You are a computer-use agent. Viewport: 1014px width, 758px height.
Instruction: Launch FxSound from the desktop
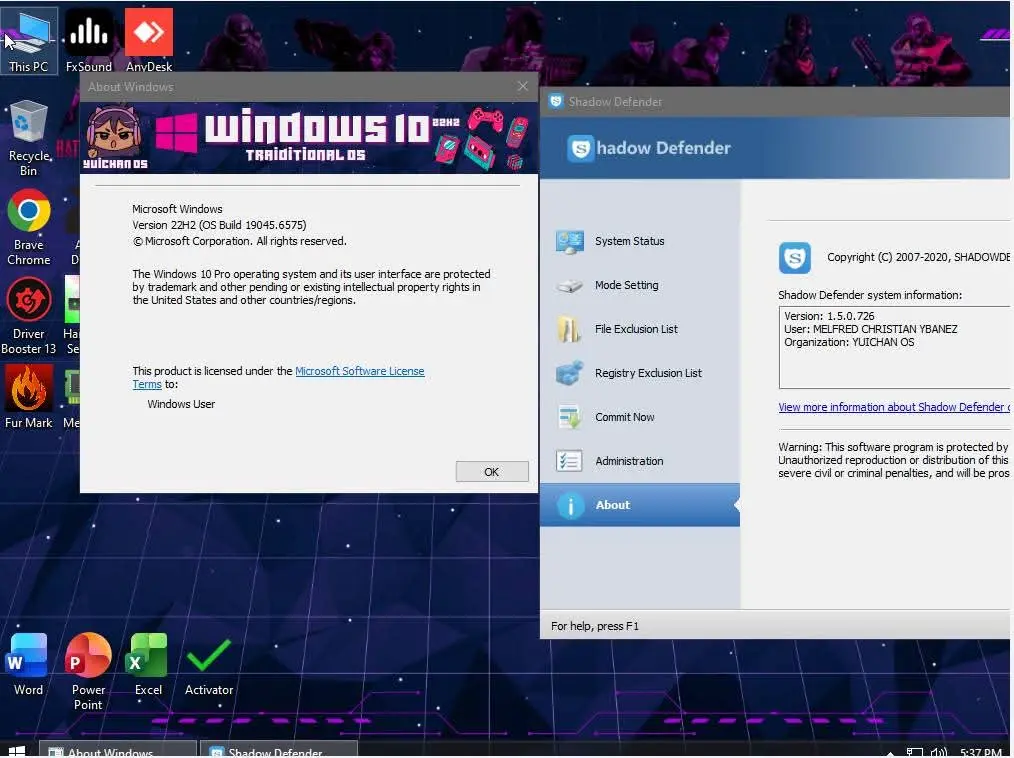click(89, 40)
